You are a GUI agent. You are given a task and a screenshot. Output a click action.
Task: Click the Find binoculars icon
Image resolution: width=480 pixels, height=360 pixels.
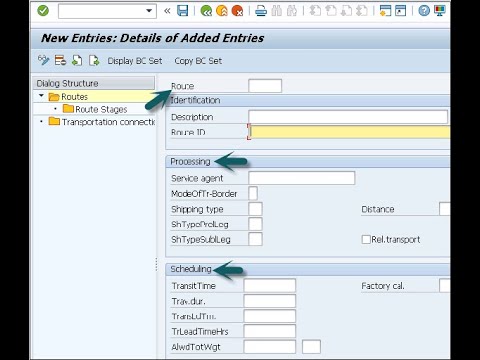[276, 11]
